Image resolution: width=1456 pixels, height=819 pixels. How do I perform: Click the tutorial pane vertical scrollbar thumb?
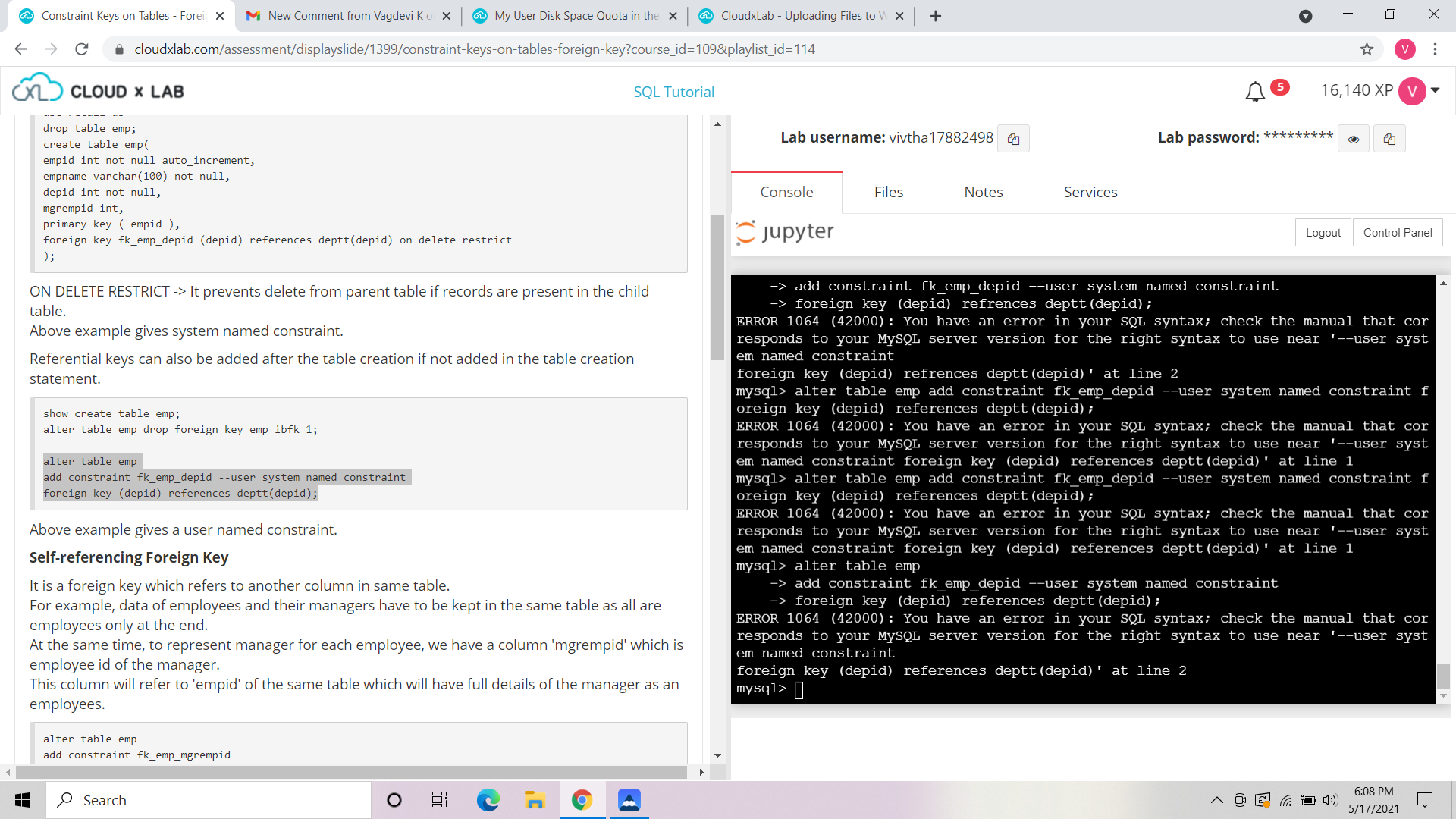(717, 287)
